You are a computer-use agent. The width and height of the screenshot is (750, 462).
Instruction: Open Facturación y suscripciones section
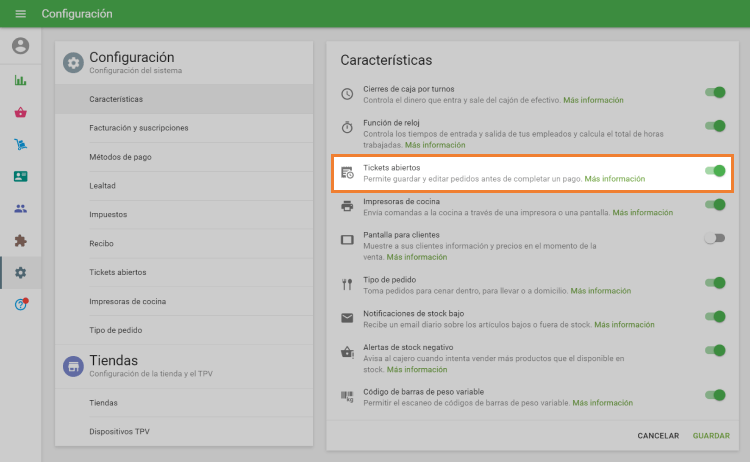[138, 128]
